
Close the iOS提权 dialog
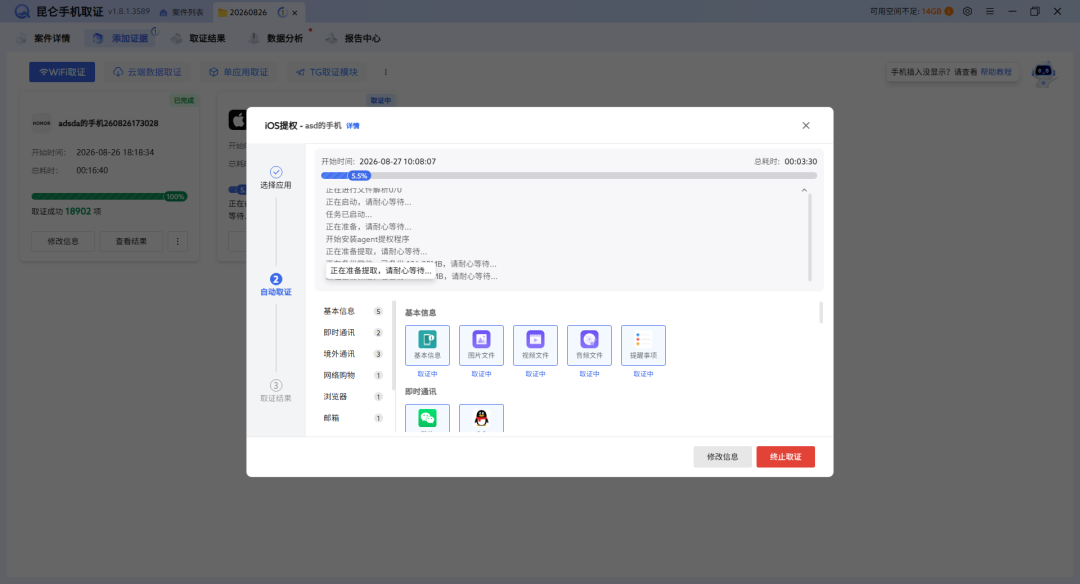(x=806, y=125)
